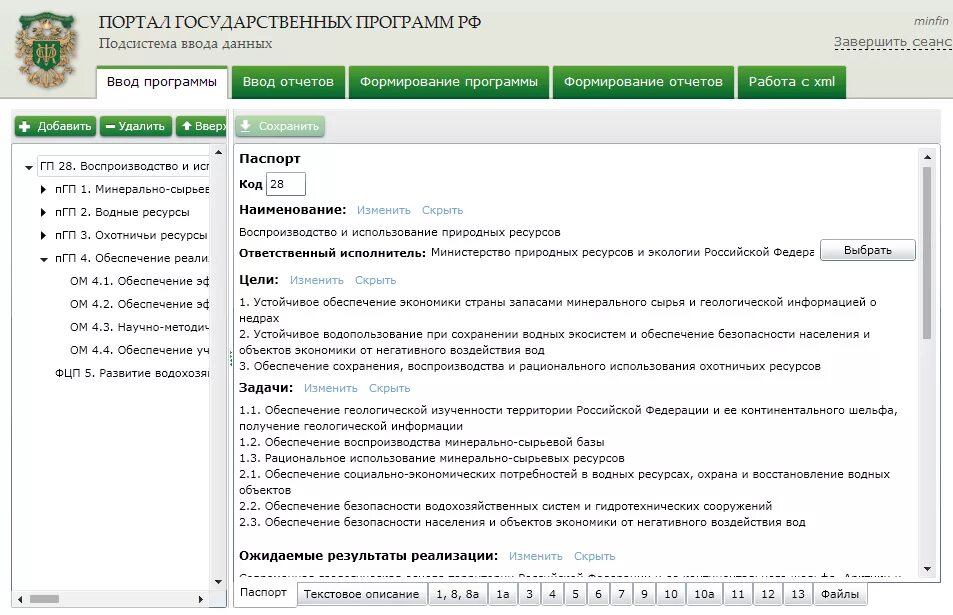Select пГП 3. Охотничьи ресурсы item
This screenshot has height=615, width=953.
tap(131, 235)
